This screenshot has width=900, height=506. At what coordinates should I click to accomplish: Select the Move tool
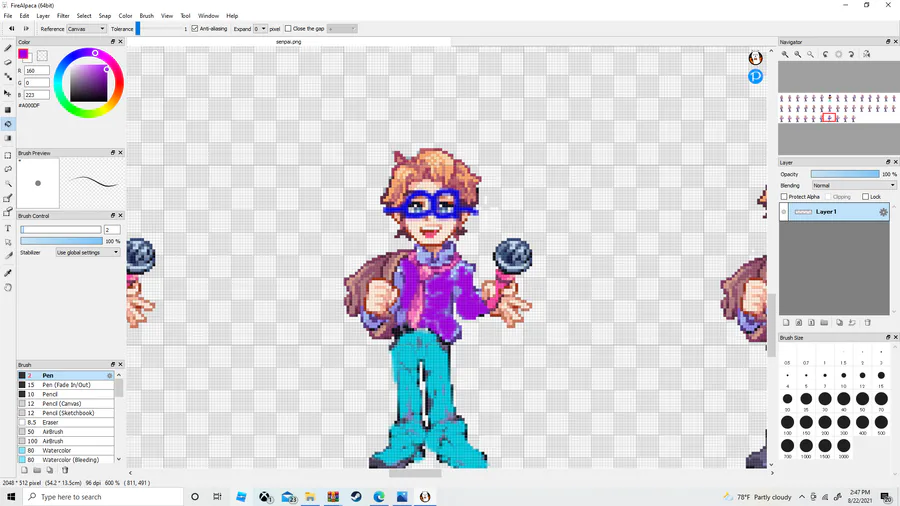tap(8, 93)
